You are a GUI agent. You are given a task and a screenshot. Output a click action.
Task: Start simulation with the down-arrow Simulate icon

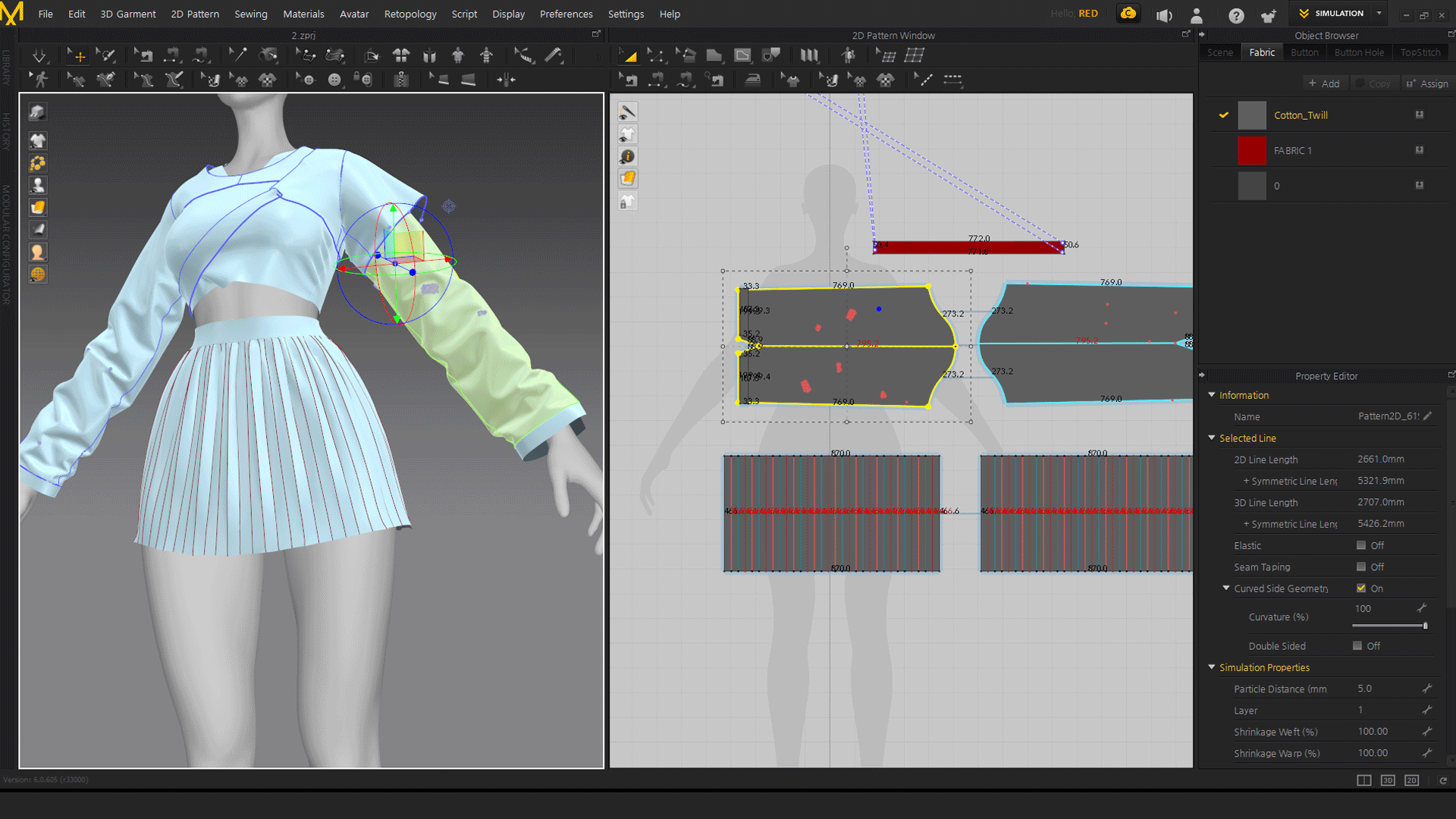(x=39, y=55)
